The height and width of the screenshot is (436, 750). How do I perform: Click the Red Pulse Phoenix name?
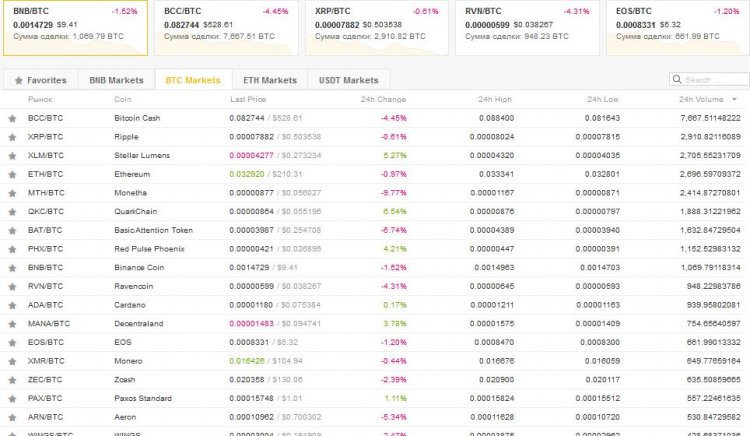(149, 249)
